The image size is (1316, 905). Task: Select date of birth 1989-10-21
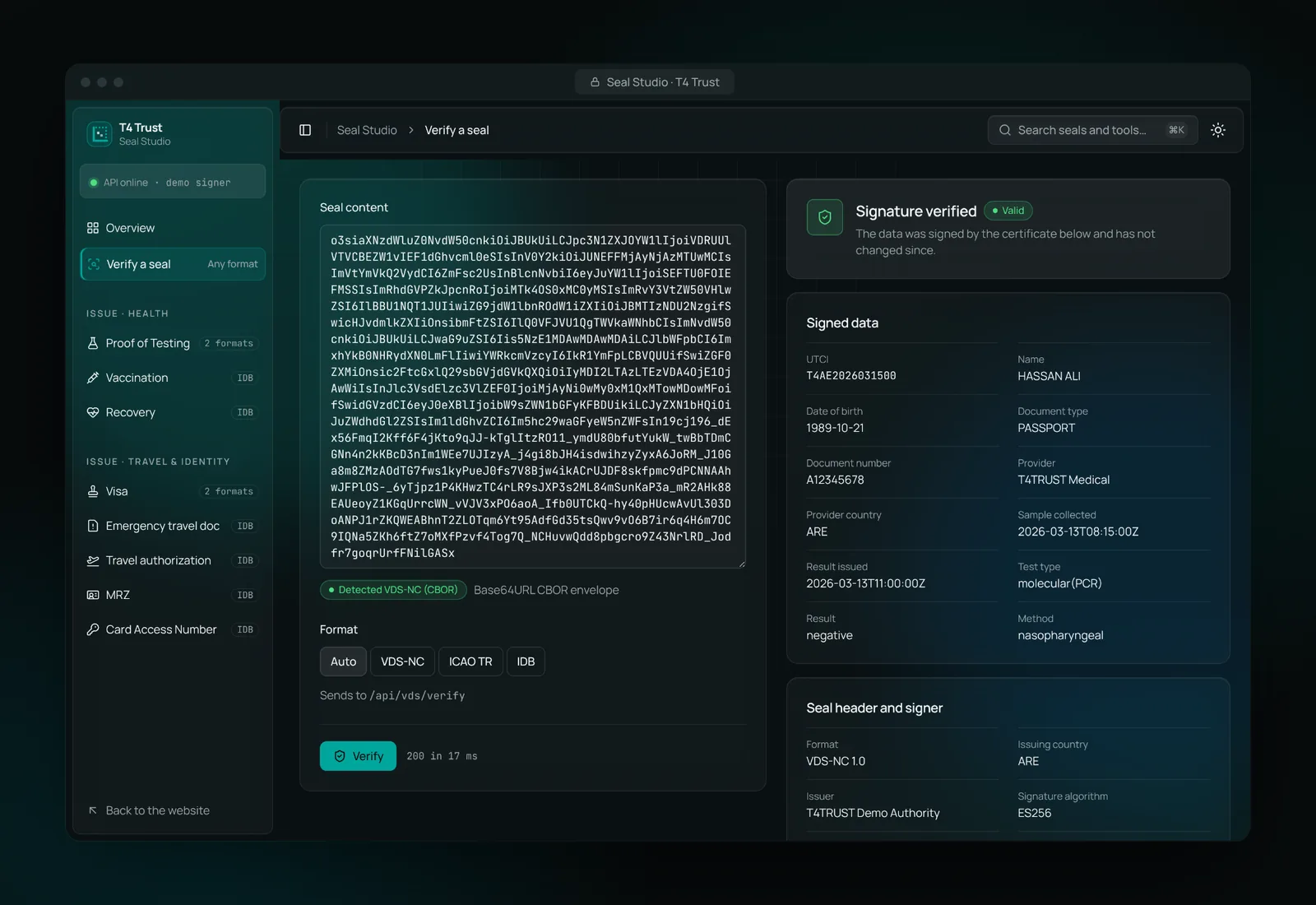coord(835,428)
